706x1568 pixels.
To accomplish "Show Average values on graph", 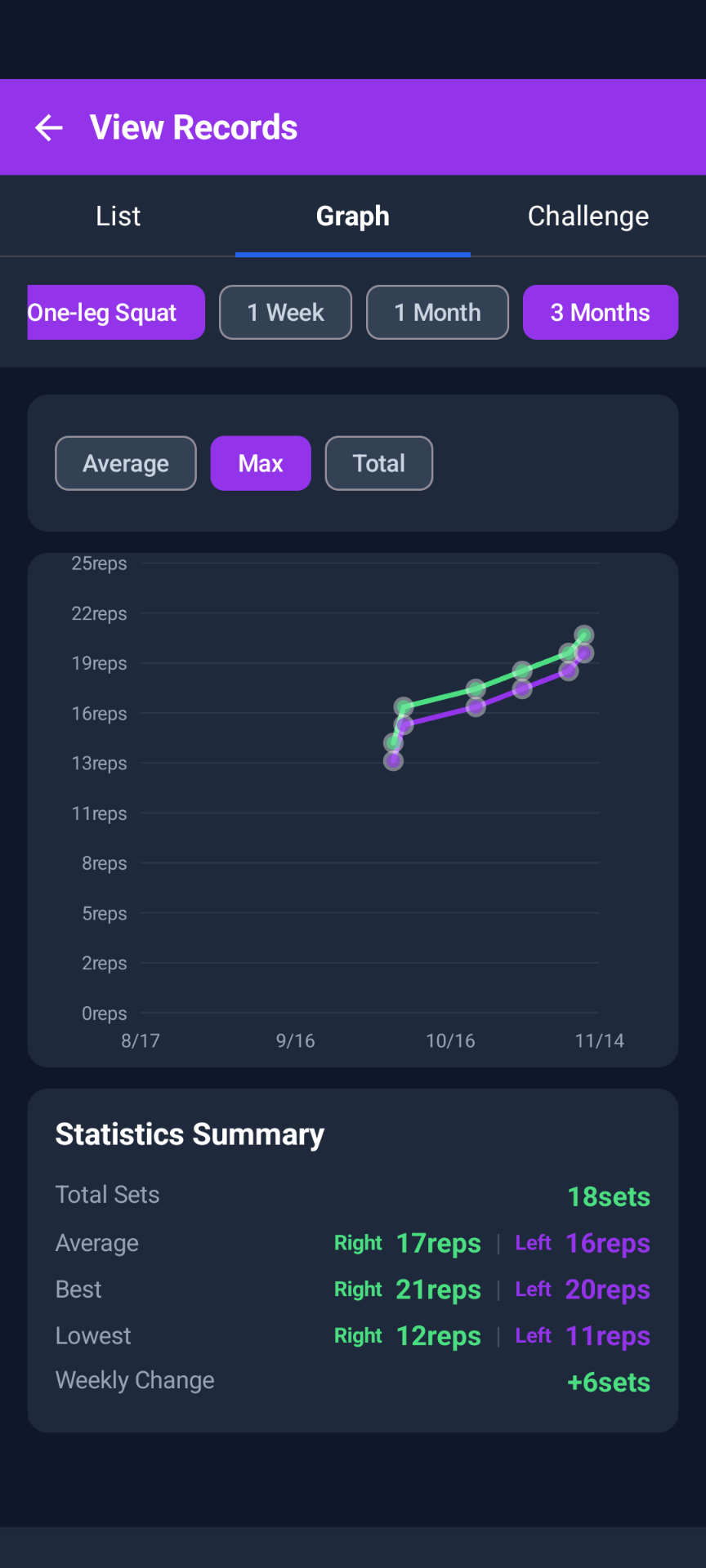I will tap(126, 463).
